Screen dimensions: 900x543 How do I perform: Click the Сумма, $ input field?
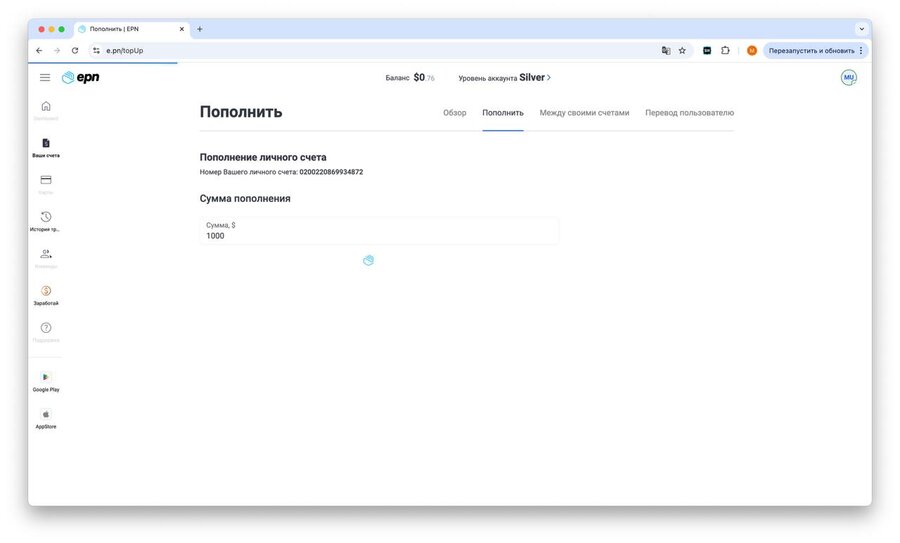click(379, 231)
